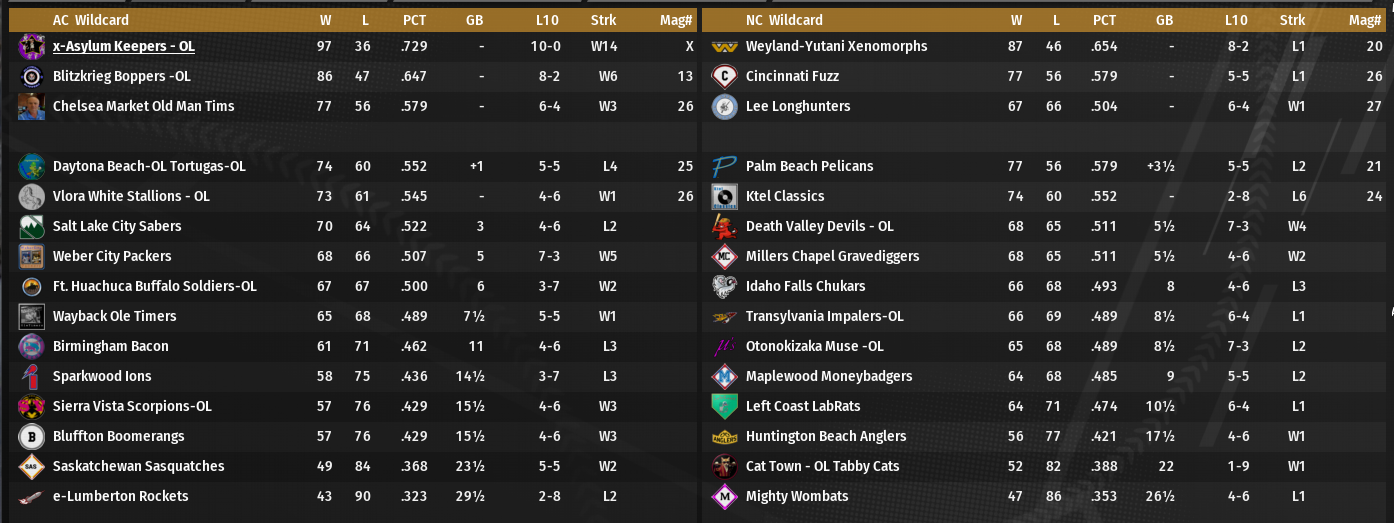The image size is (1394, 523).
Task: Sort AC Wildcard table by PCT column
Action: coord(414,20)
